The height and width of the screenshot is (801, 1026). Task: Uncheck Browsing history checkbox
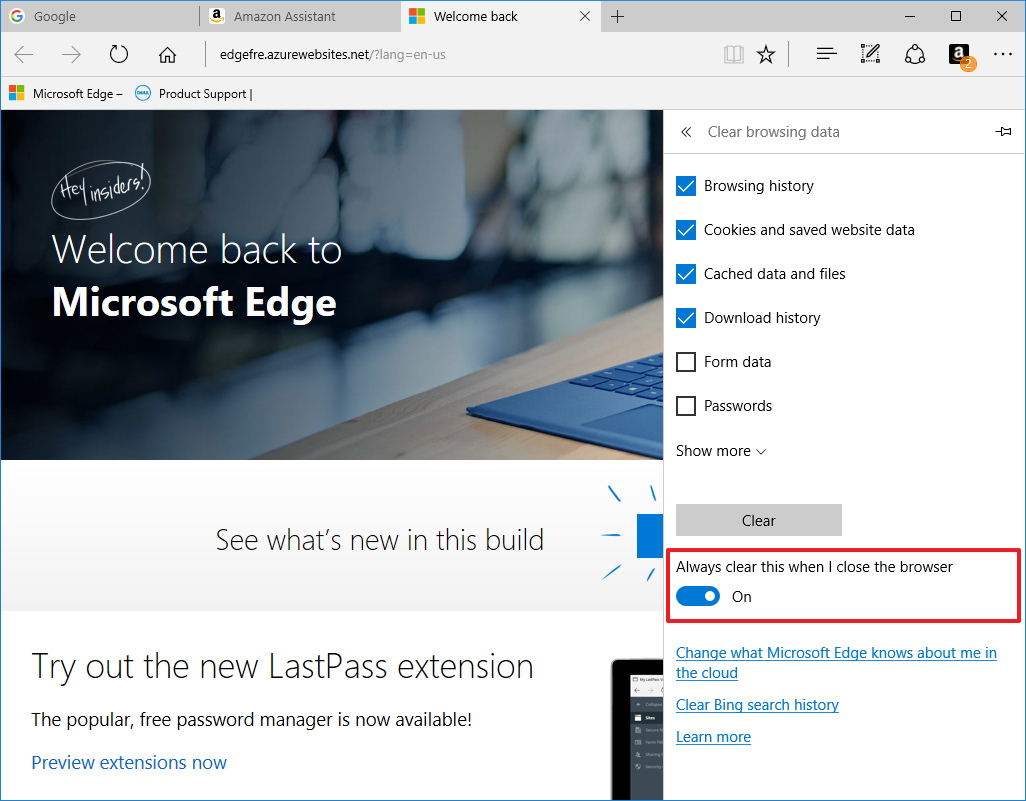pos(686,186)
